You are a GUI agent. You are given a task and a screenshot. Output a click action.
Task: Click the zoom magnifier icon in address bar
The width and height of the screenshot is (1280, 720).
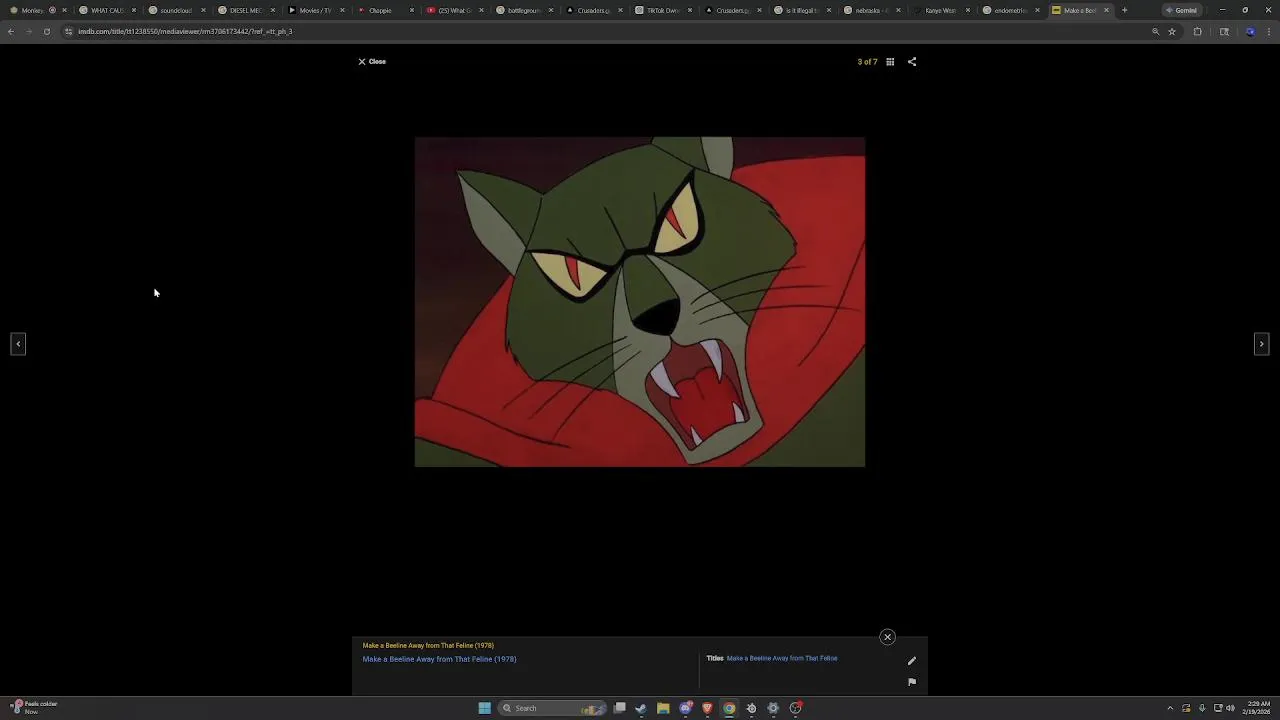(1155, 31)
